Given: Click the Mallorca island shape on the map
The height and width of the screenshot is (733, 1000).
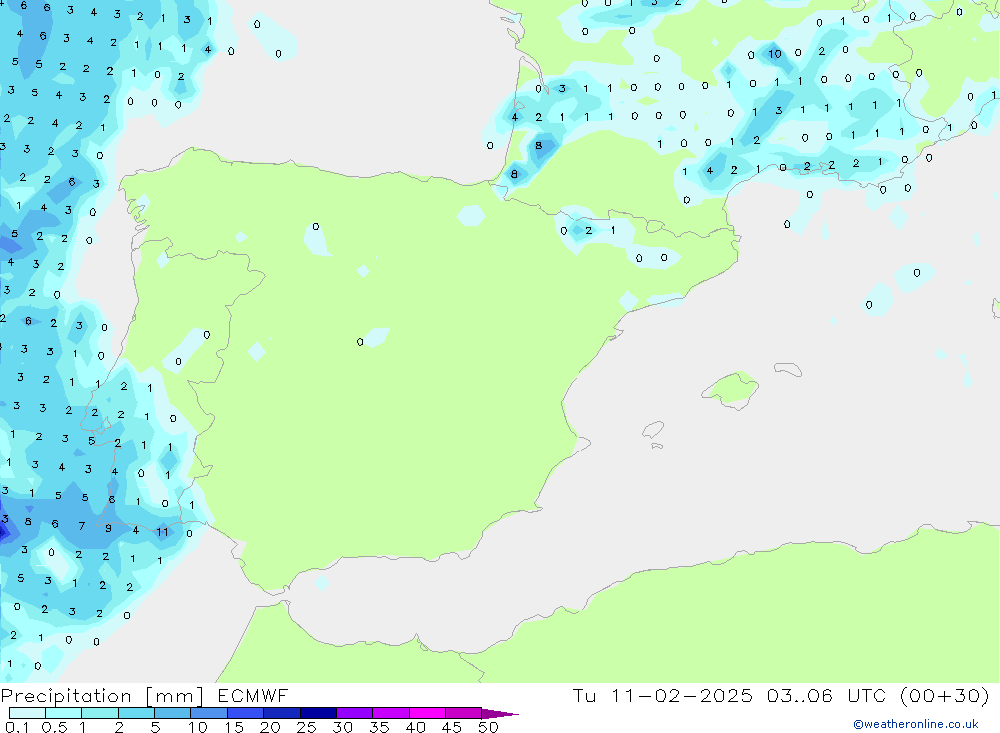Looking at the screenshot, I should tap(730, 389).
